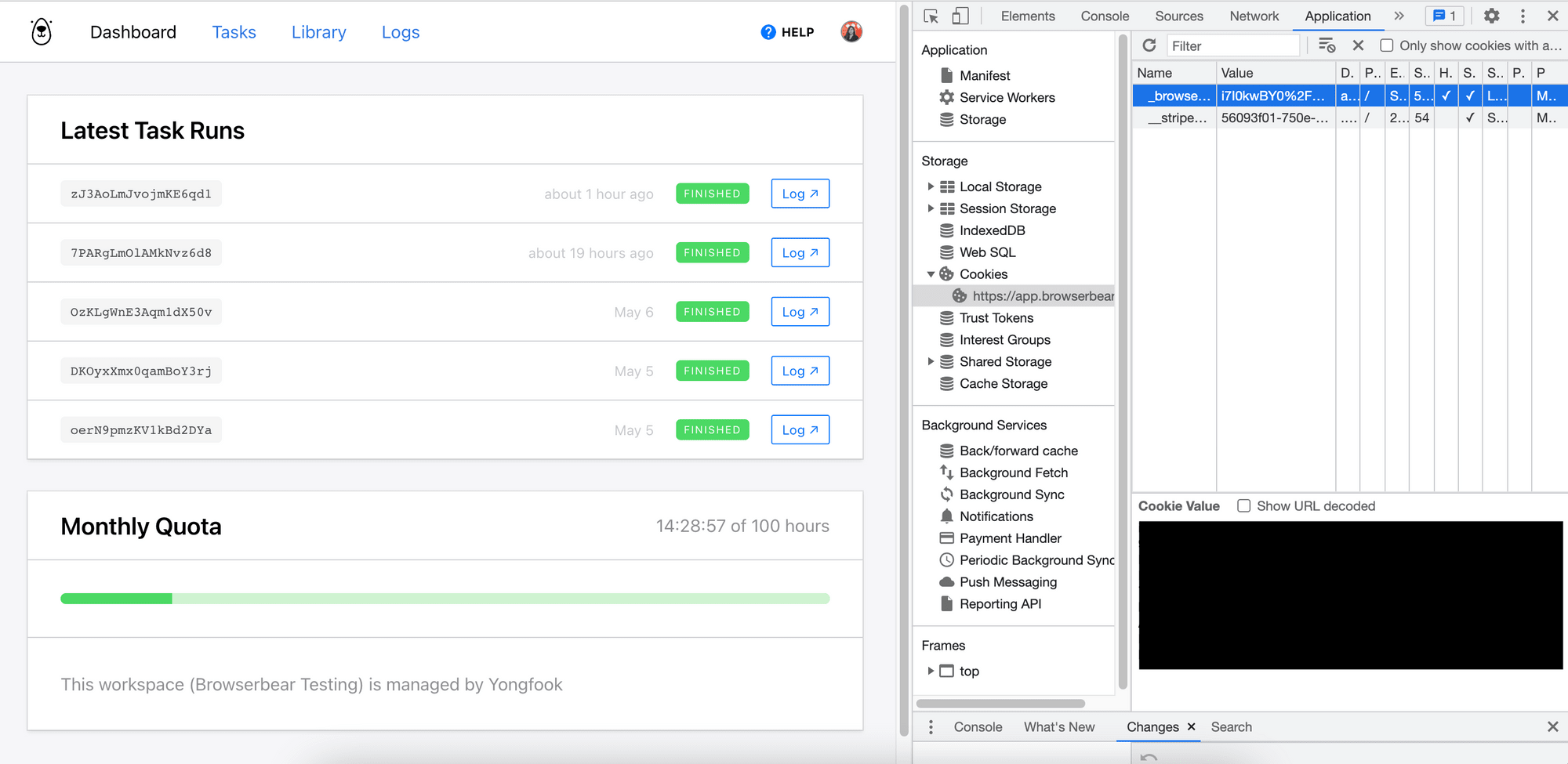This screenshot has height=764, width=1568.
Task: Select the inspect element tool in DevTools
Action: point(931,15)
